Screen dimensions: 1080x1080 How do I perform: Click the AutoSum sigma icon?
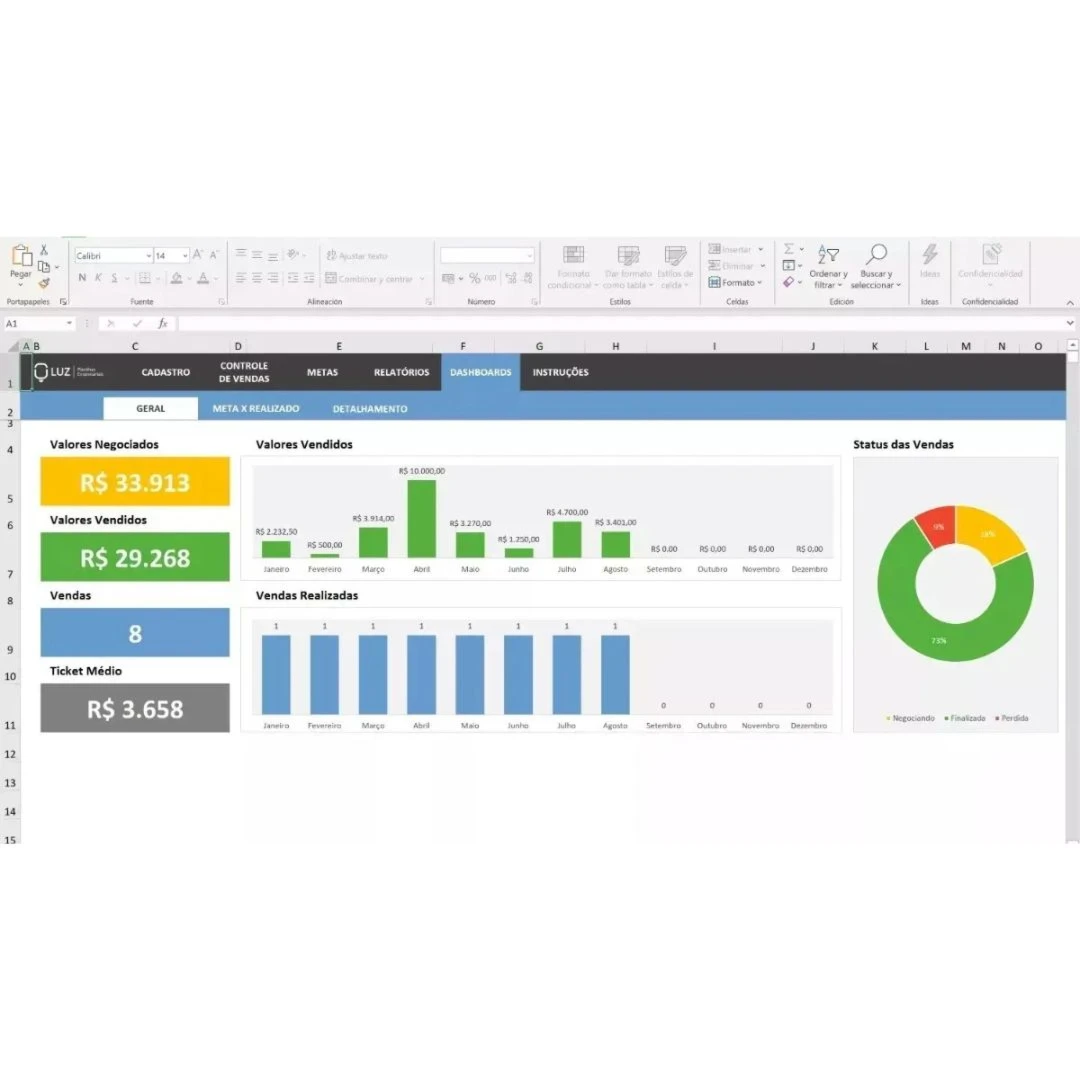point(789,249)
